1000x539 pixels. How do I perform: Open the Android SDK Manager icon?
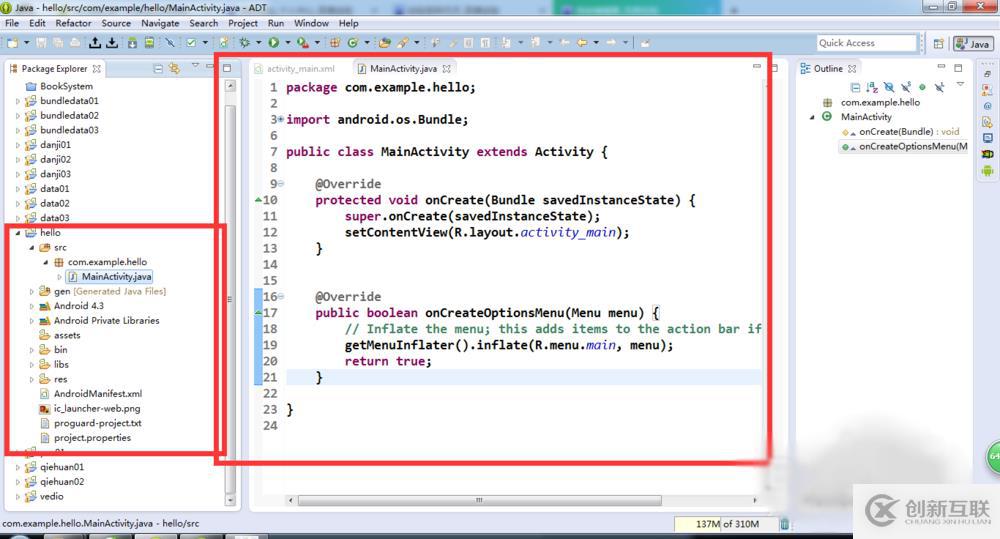132,43
